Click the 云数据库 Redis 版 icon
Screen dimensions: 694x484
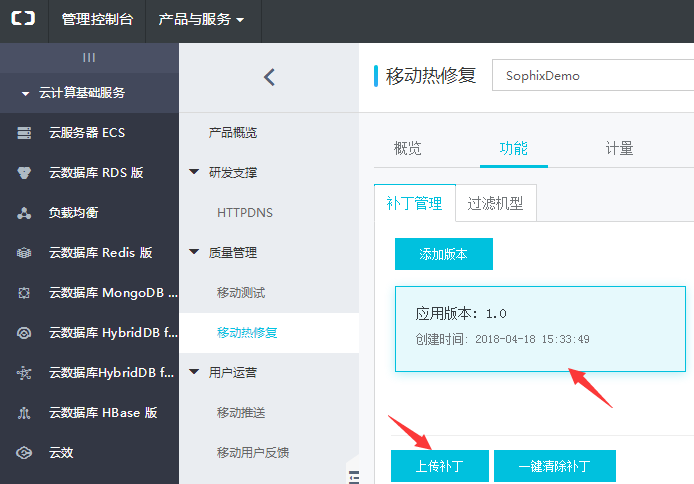coord(24,253)
